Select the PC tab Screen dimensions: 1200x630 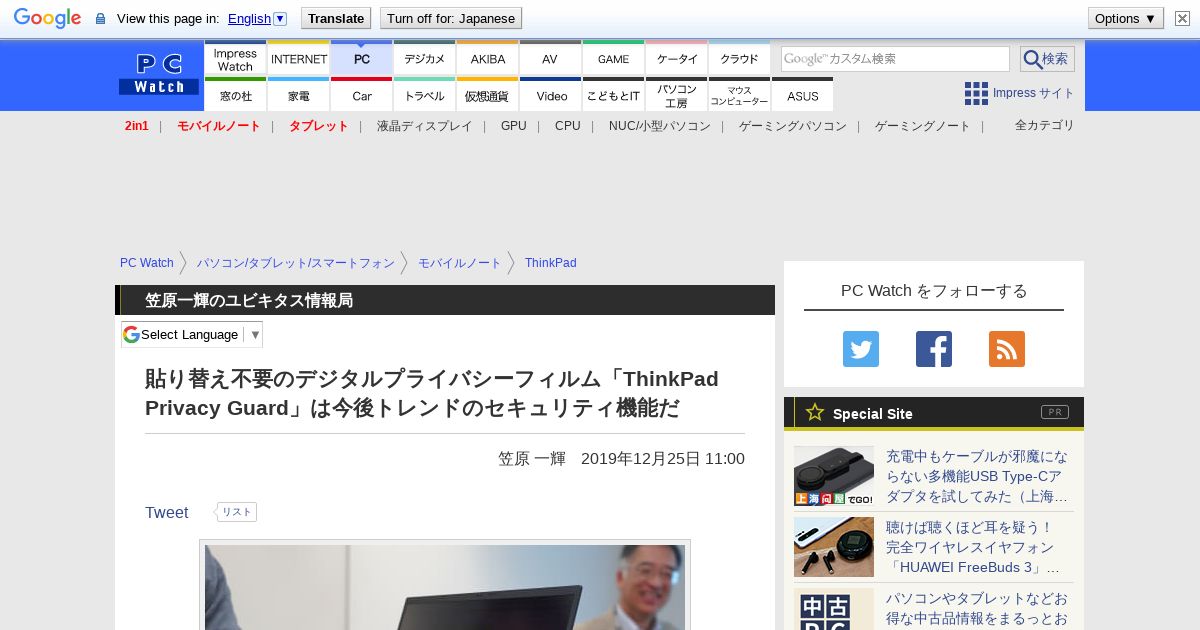pyautogui.click(x=361, y=59)
